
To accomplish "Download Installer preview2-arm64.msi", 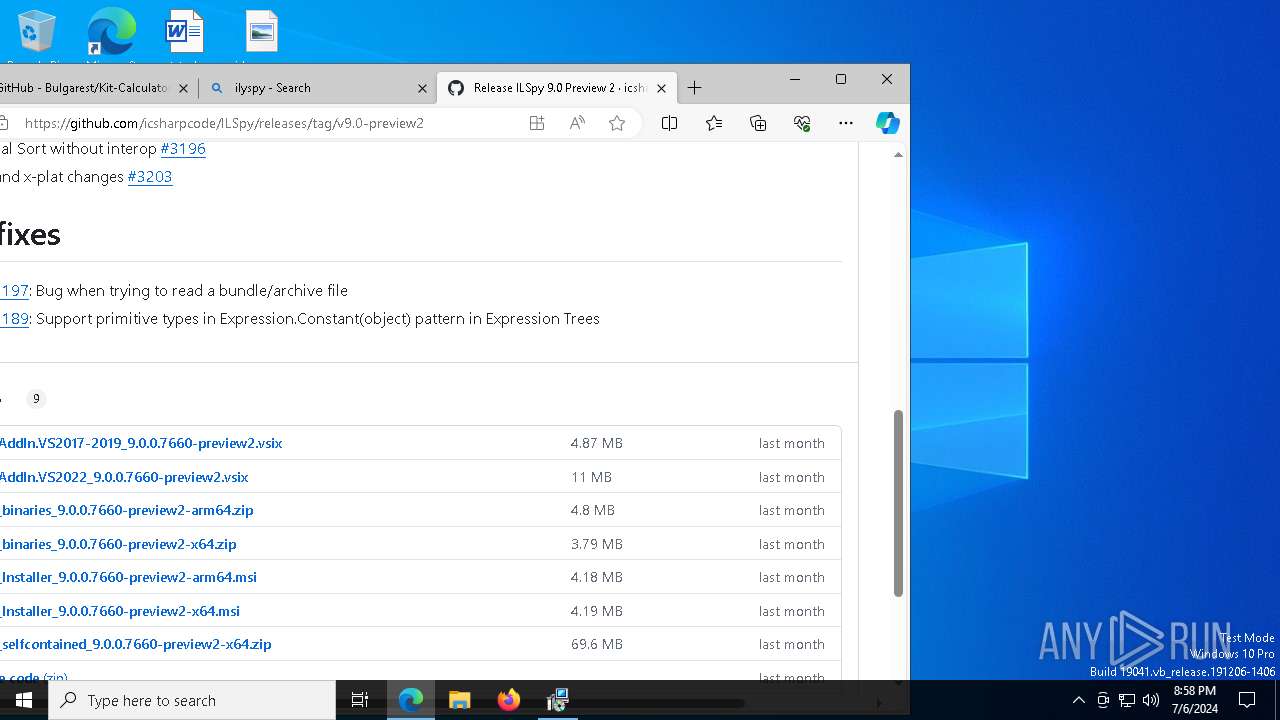I will (128, 577).
